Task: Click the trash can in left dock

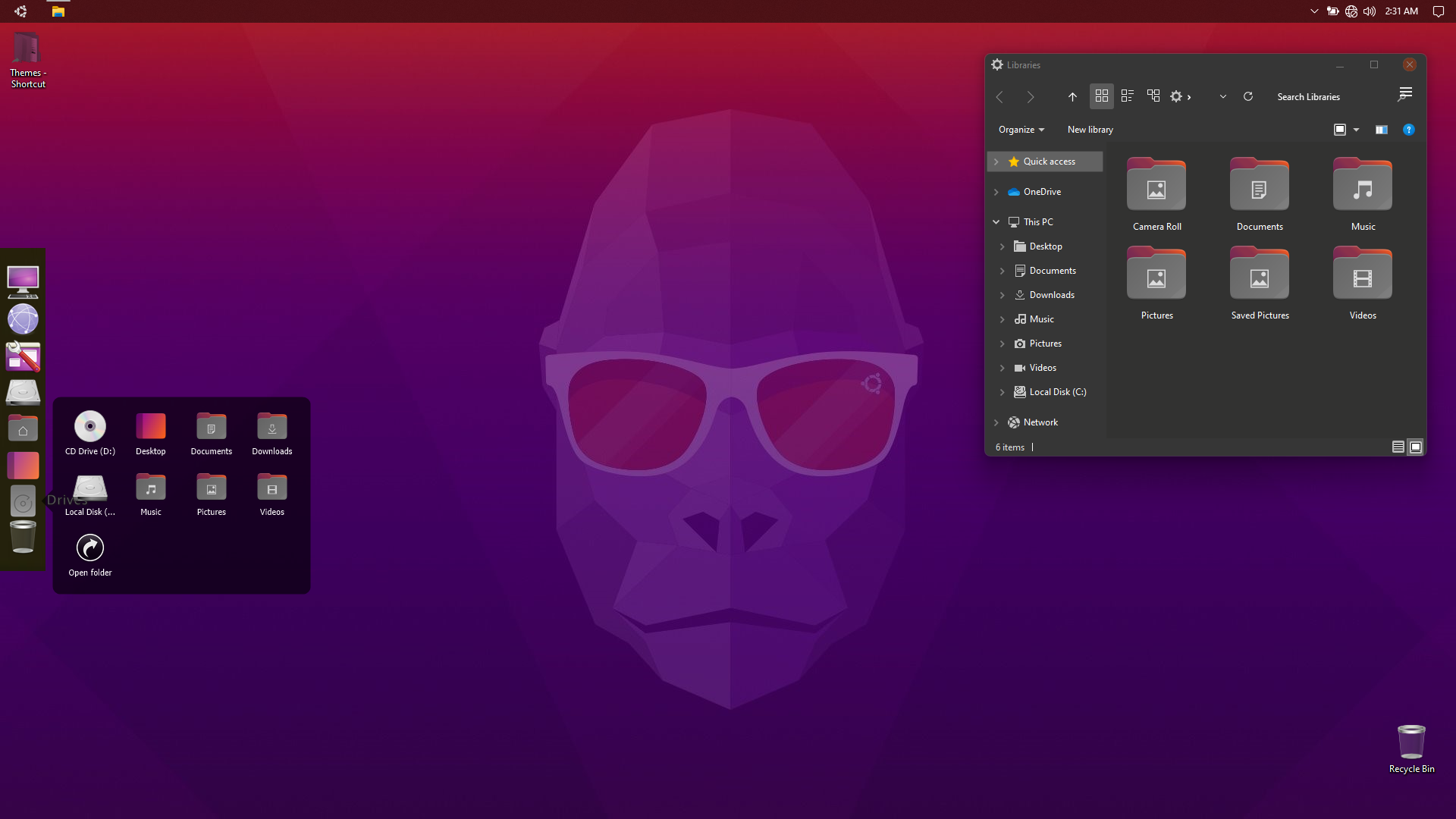Action: (23, 538)
